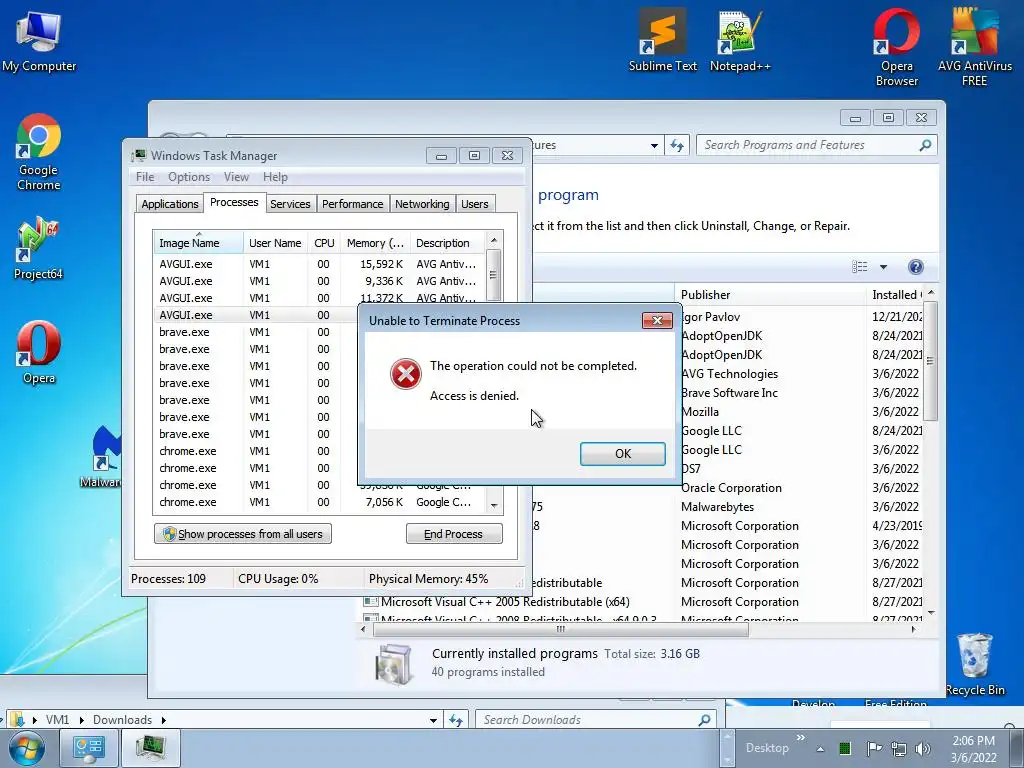Open Project64 desktop shortcut

(38, 248)
